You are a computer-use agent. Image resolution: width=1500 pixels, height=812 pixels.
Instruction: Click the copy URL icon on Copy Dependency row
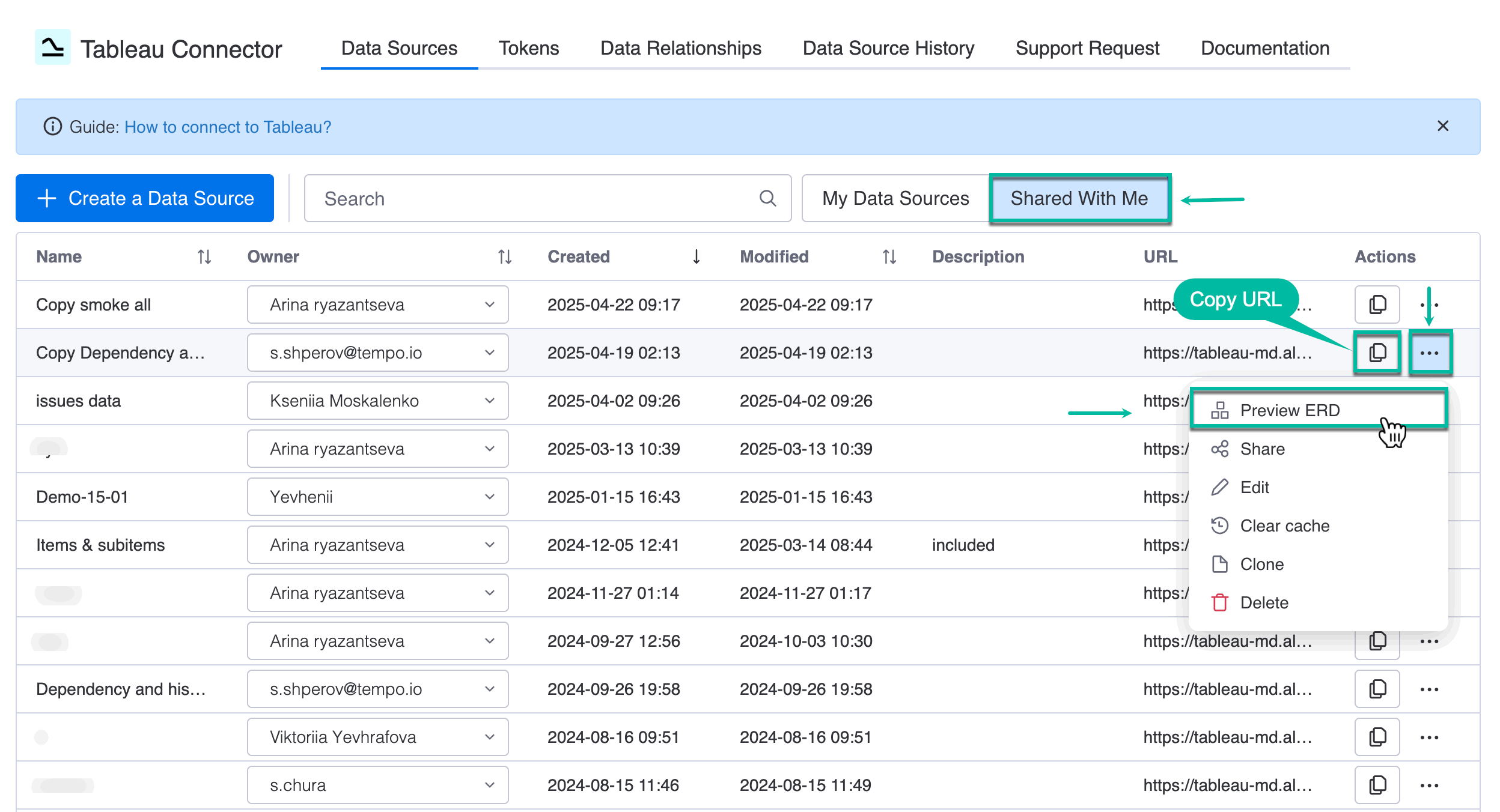(x=1377, y=353)
